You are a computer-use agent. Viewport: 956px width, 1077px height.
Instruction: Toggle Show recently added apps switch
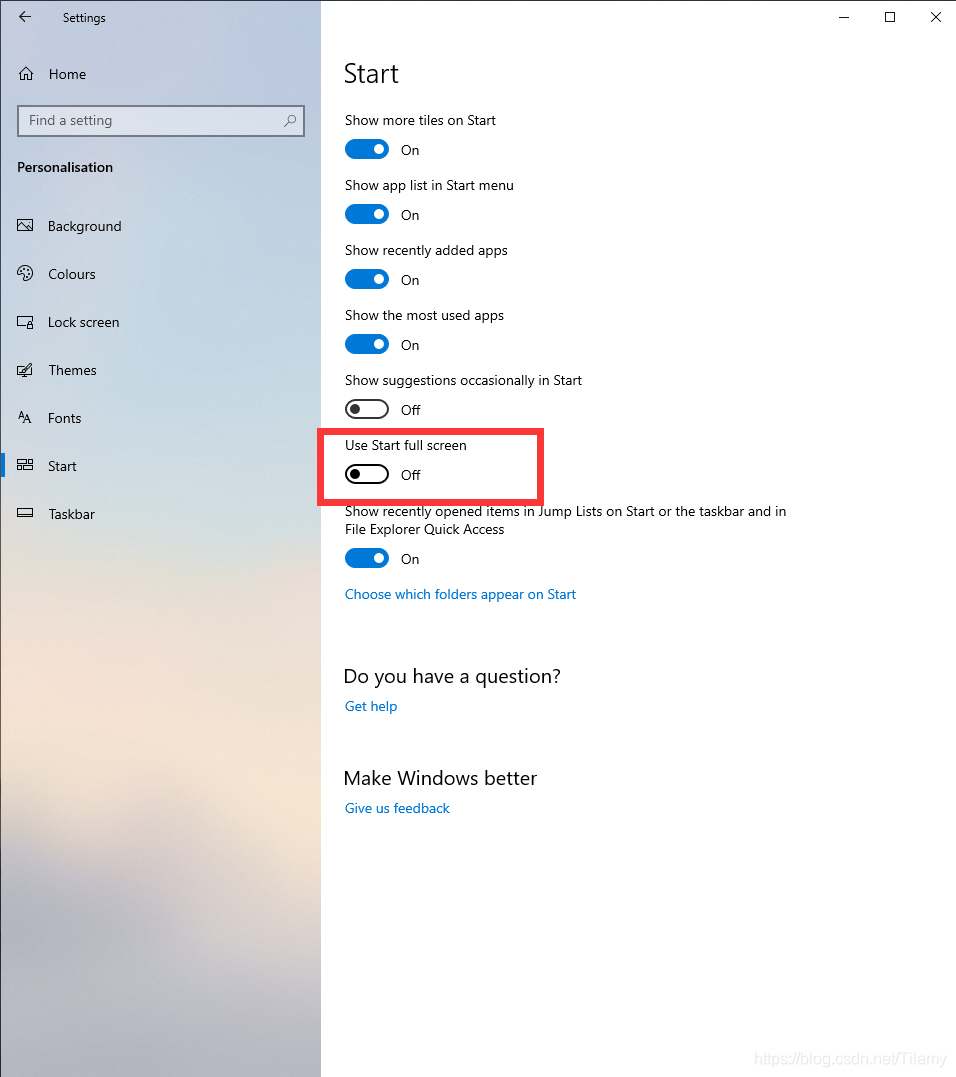[367, 280]
